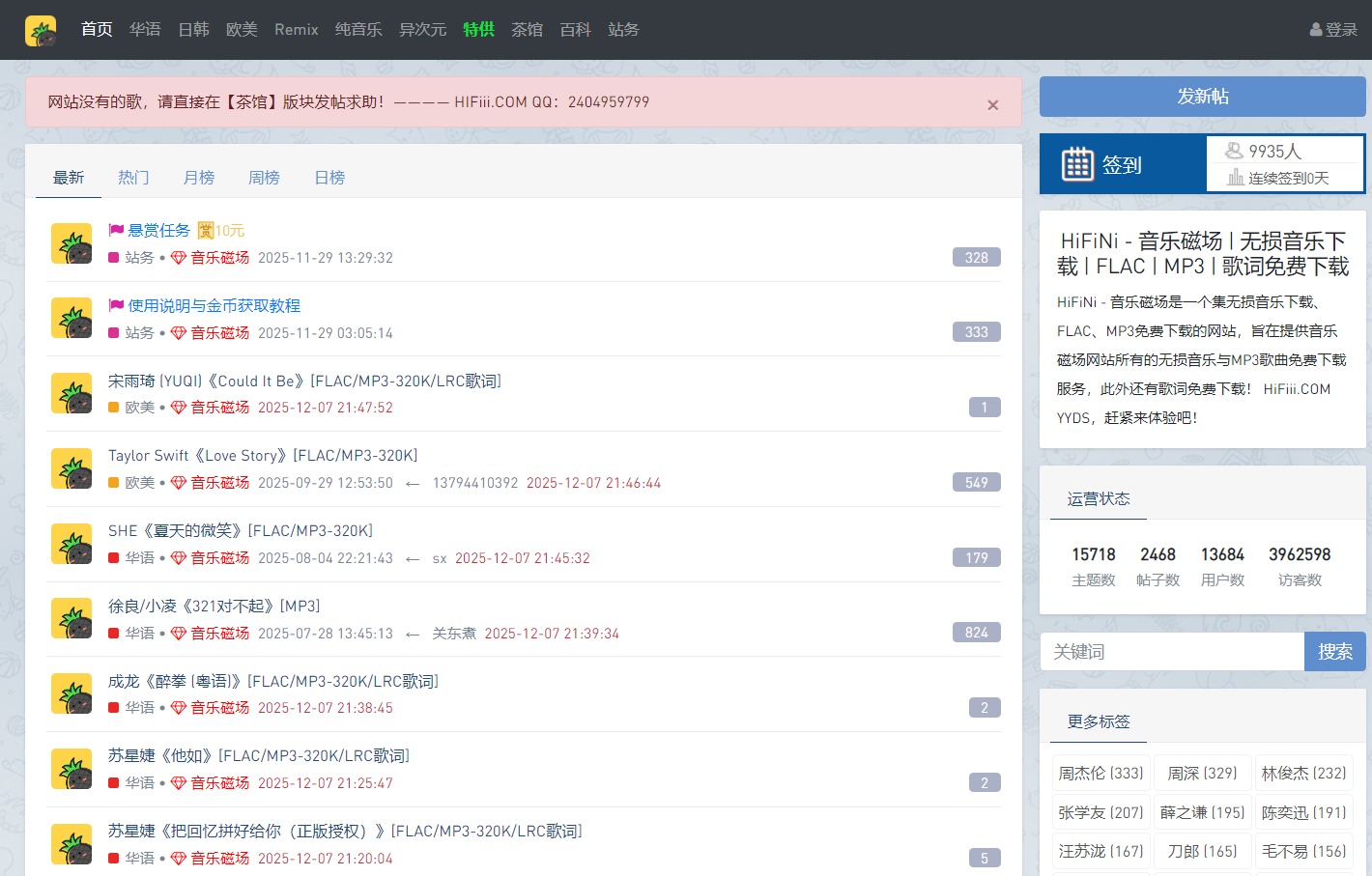The width and height of the screenshot is (1372, 876).
Task: Click the diamond 音乐磁场 icon on Taylor Swift post
Action: (x=178, y=483)
